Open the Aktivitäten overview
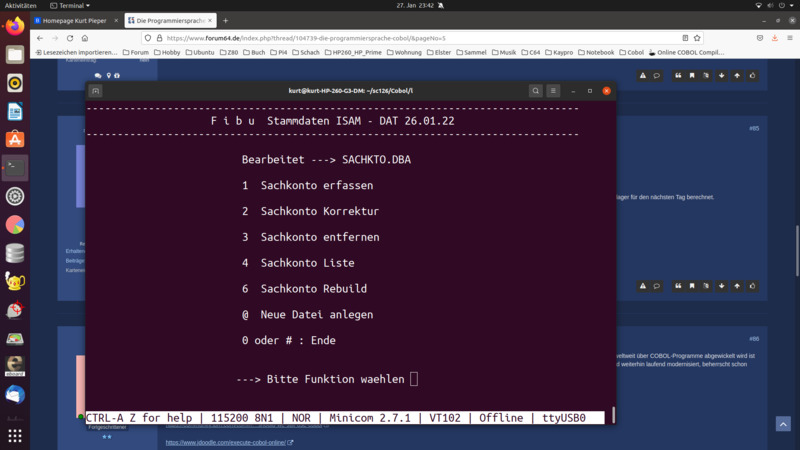800x450 pixels. 20,5
